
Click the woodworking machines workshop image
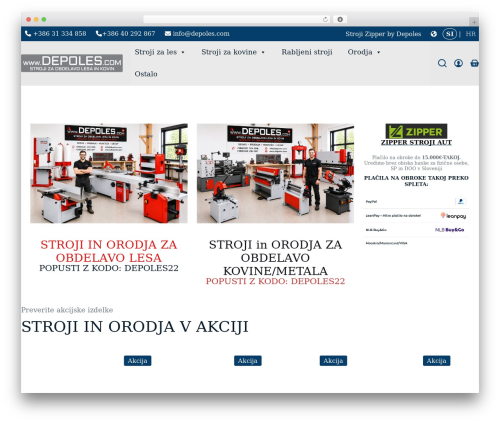pyautogui.click(x=109, y=173)
